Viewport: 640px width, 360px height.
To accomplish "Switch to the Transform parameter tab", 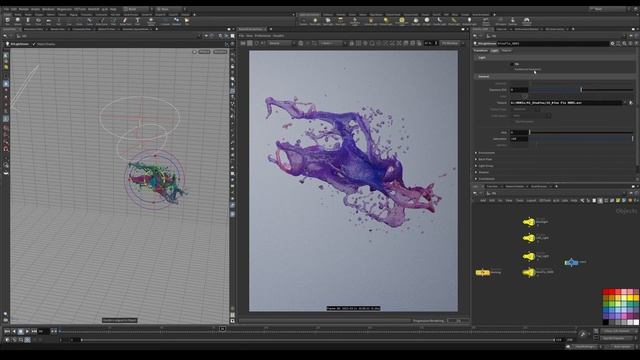I will 480,51.
